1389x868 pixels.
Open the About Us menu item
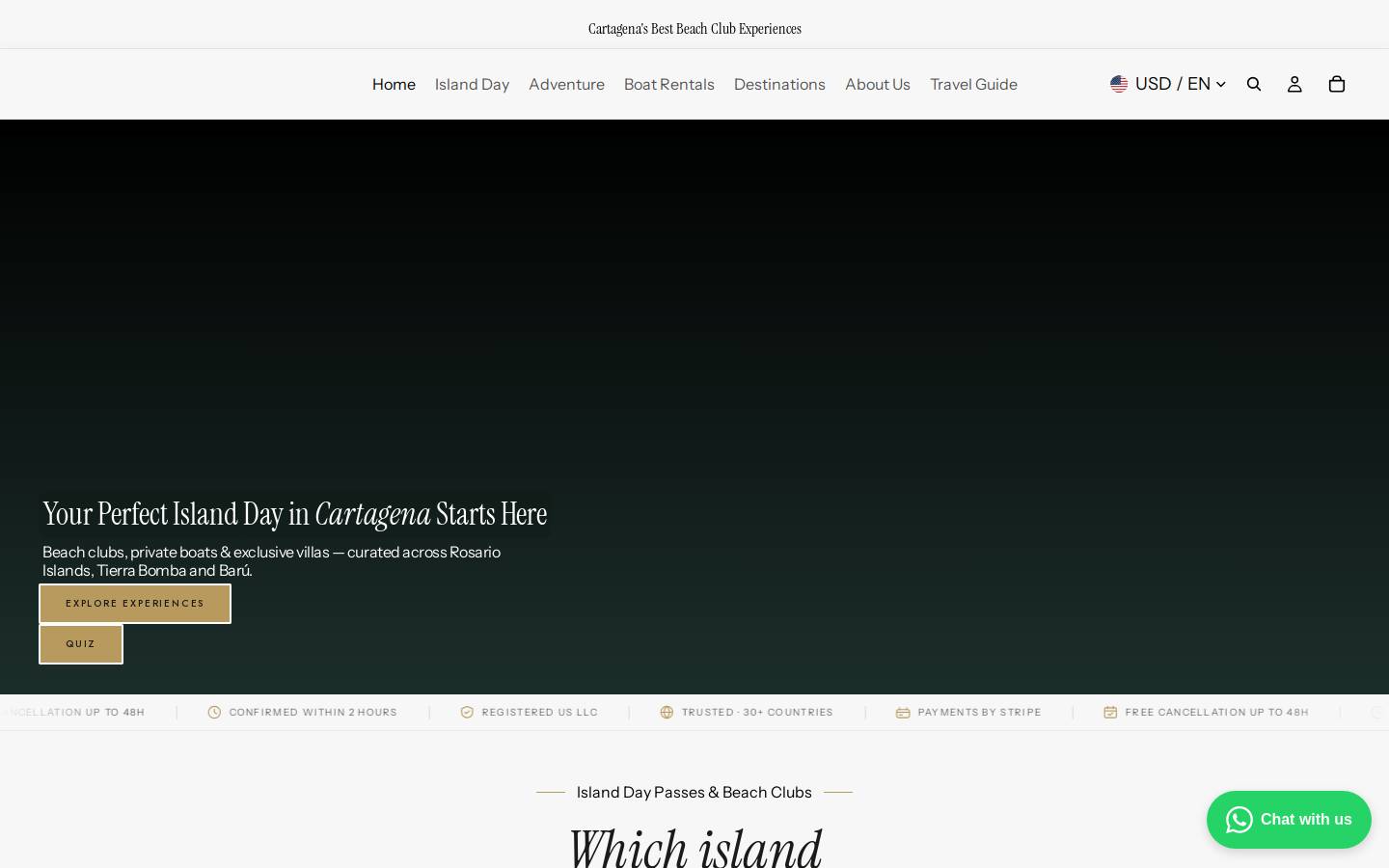pyautogui.click(x=878, y=84)
